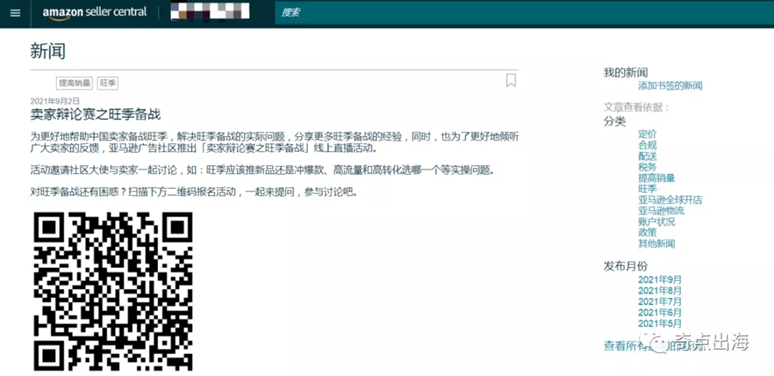Open the hamburger navigation menu
Viewport: 774px width, 376px height.
(x=15, y=13)
